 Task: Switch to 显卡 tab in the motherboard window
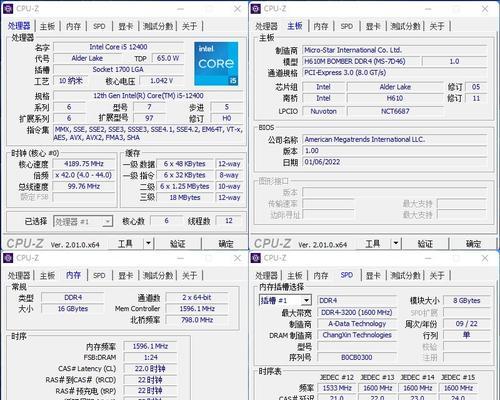click(373, 26)
